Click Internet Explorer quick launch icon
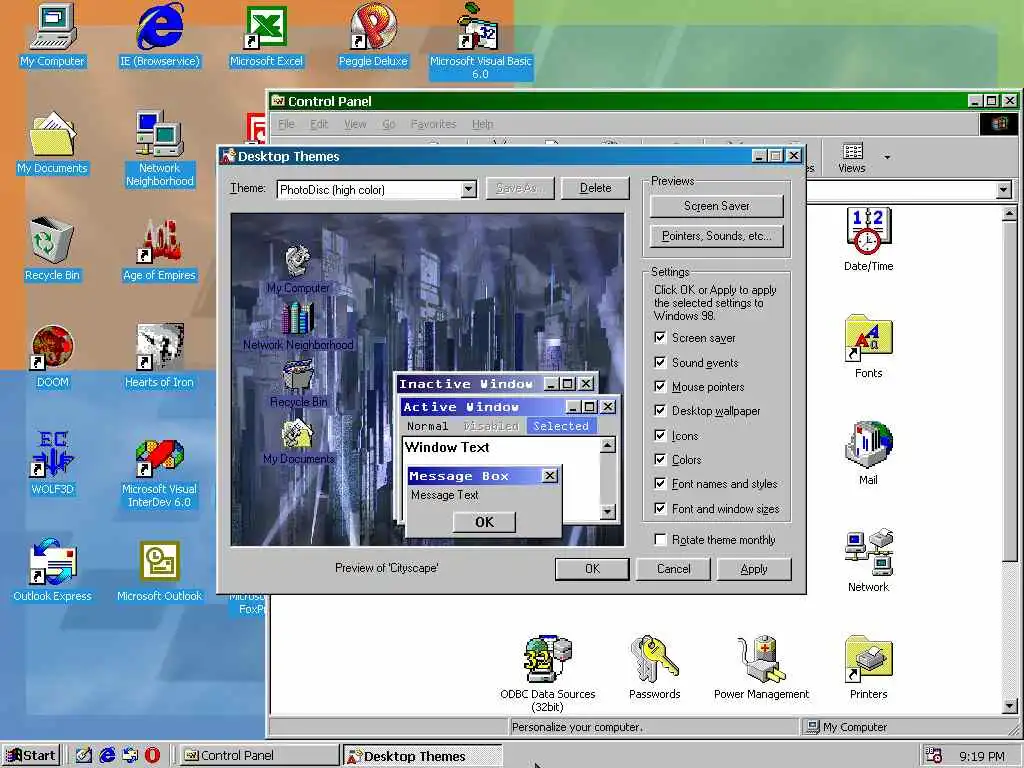This screenshot has height=768, width=1024. (107, 756)
